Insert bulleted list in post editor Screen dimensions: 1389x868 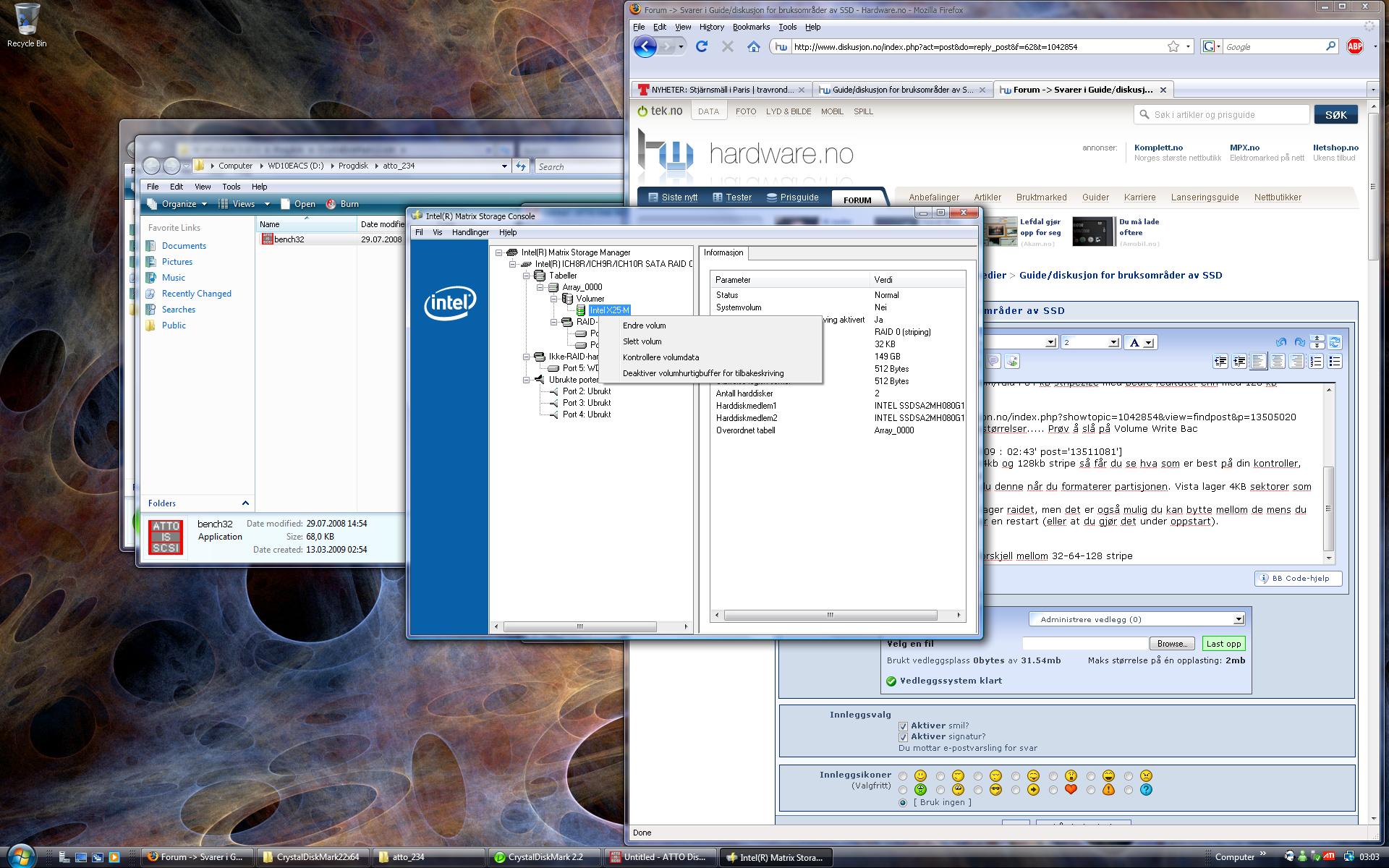[x=1335, y=361]
